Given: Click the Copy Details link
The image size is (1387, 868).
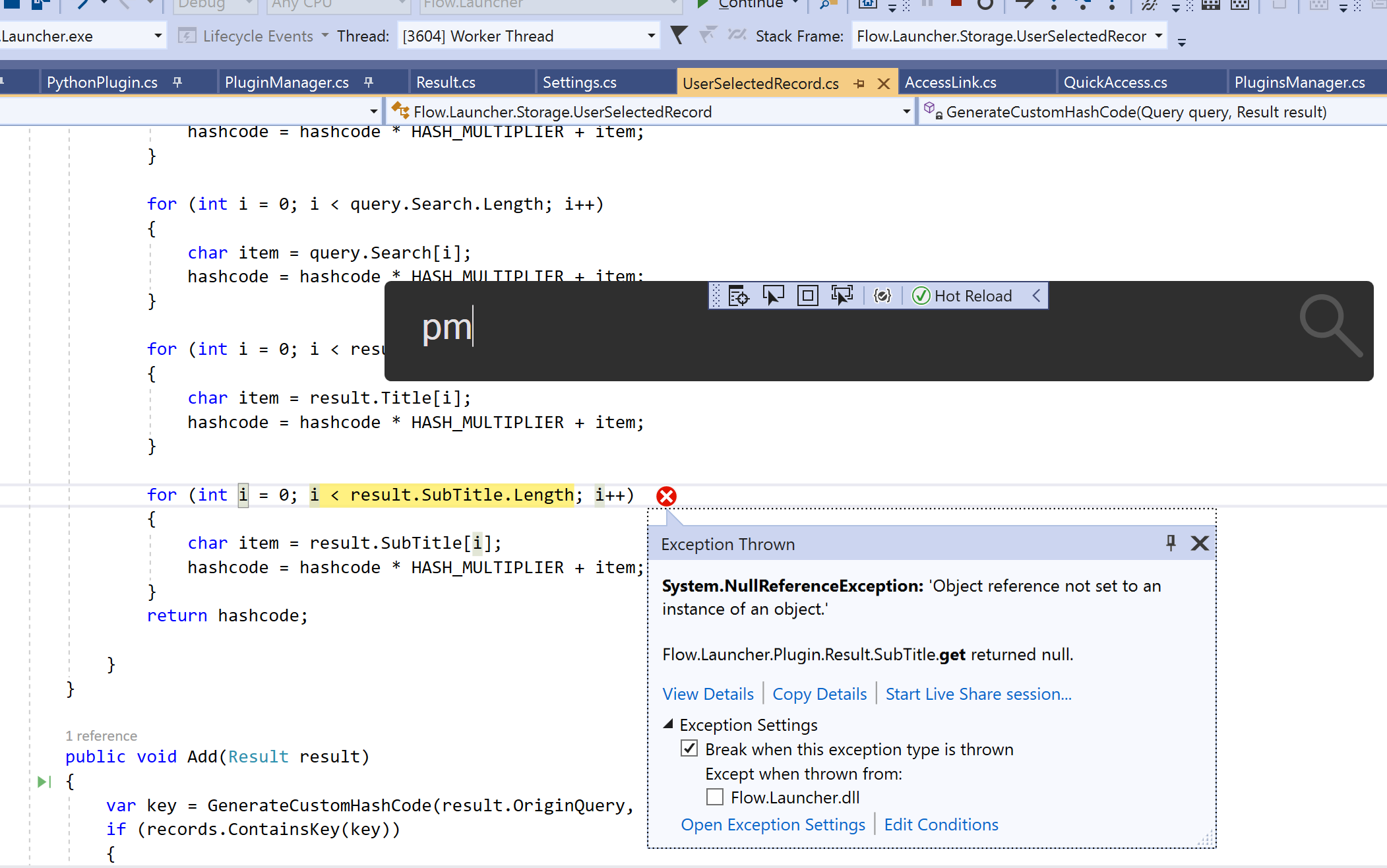Looking at the screenshot, I should click(819, 694).
